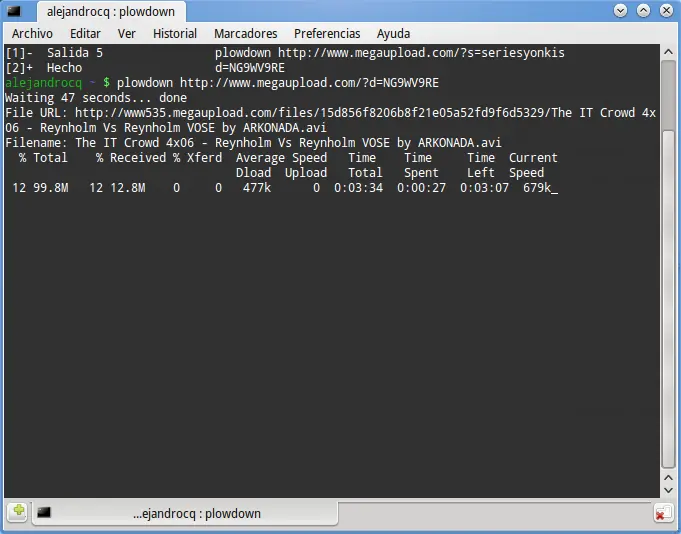This screenshot has width=681, height=534.
Task: Click the 'Filename:' label
Action: pos(36,143)
